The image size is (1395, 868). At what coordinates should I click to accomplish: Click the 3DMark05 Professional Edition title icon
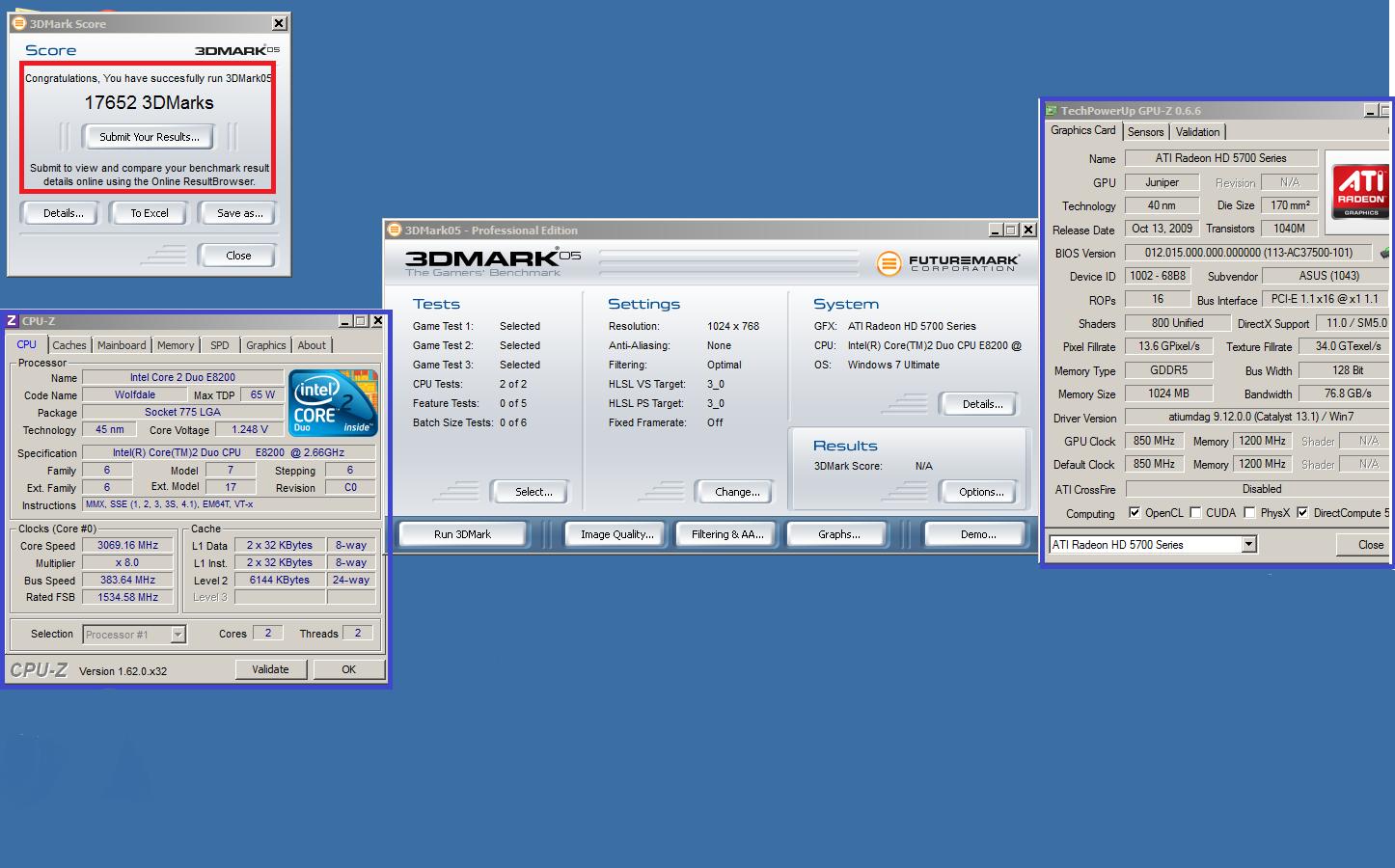coord(394,230)
